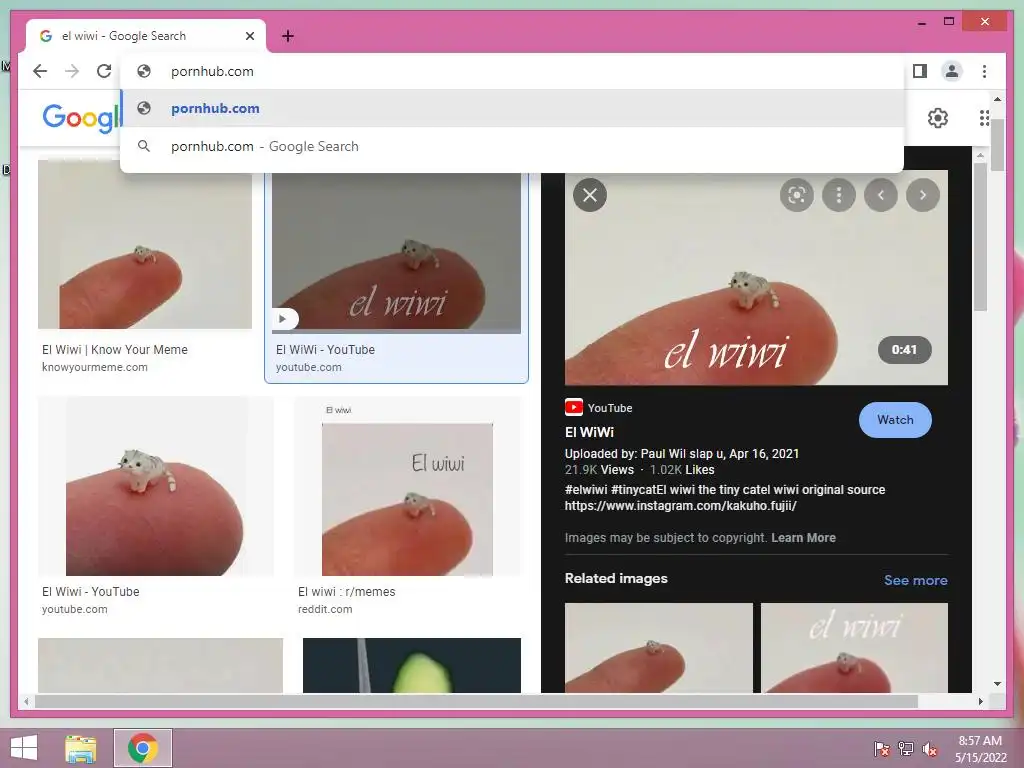
Task: Open second related image with el wiwi text
Action: pos(854,648)
